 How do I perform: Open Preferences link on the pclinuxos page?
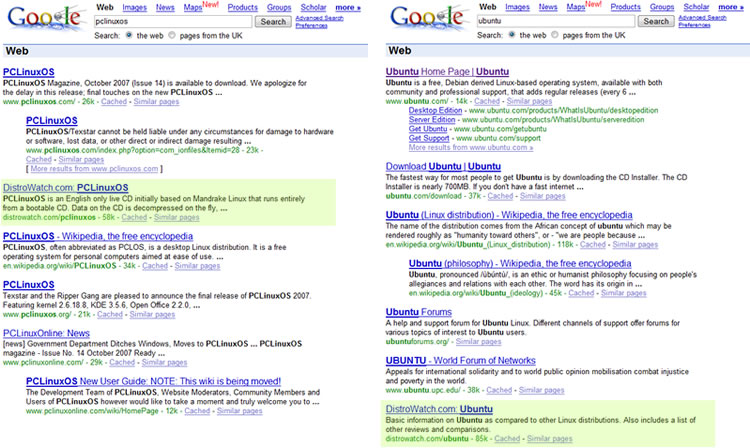tap(312, 25)
